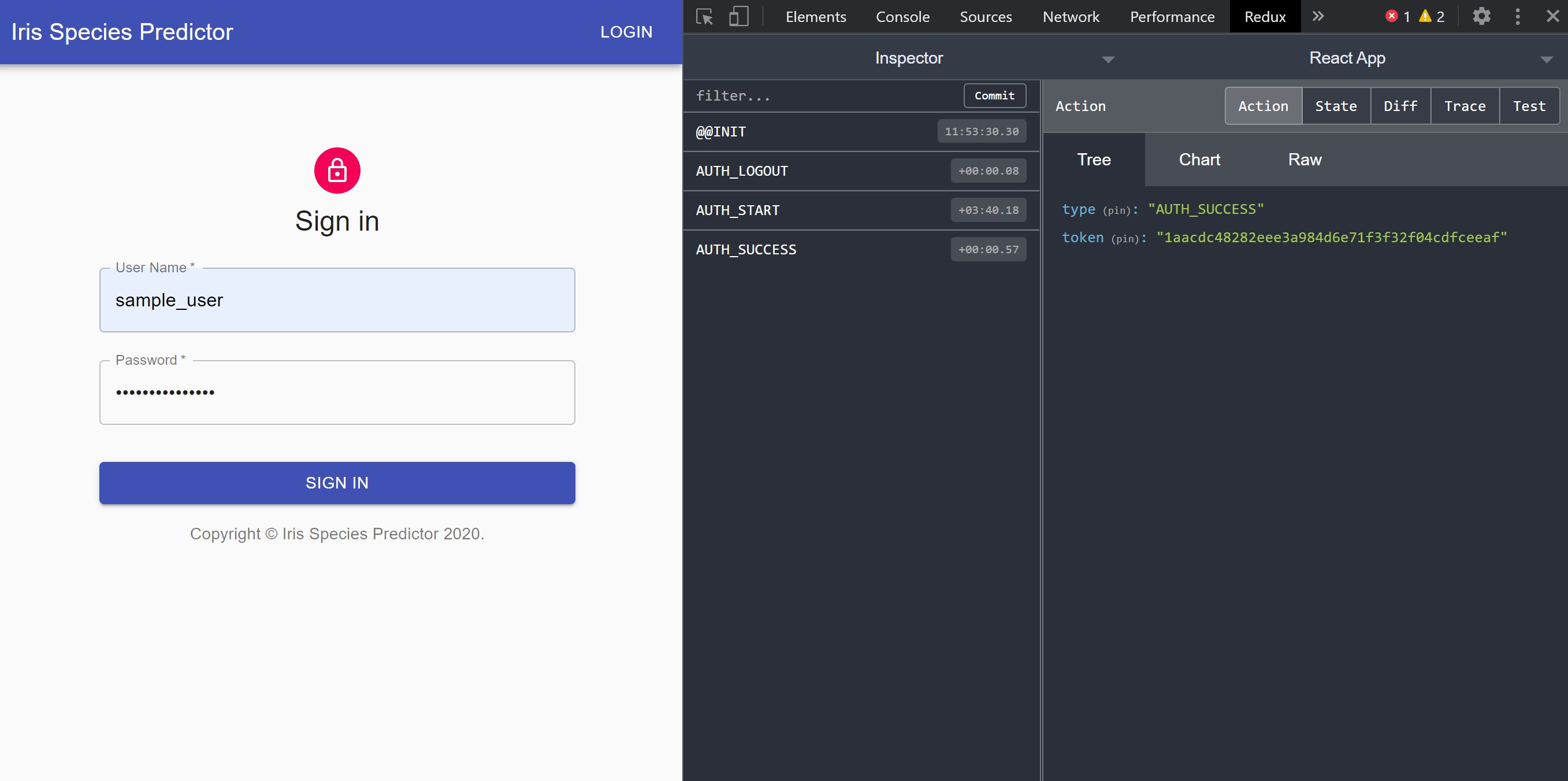Click the inspect element cursor icon
This screenshot has height=781, width=1568.
click(704, 16)
